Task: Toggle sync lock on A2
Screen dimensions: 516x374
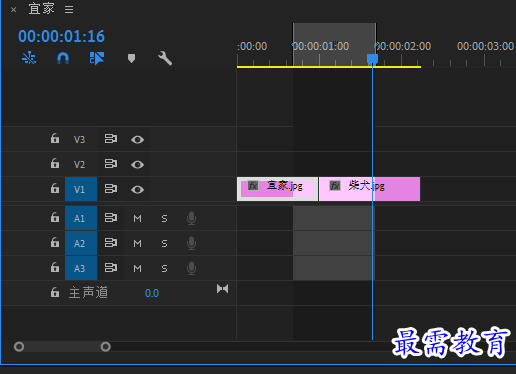Action: click(x=111, y=243)
